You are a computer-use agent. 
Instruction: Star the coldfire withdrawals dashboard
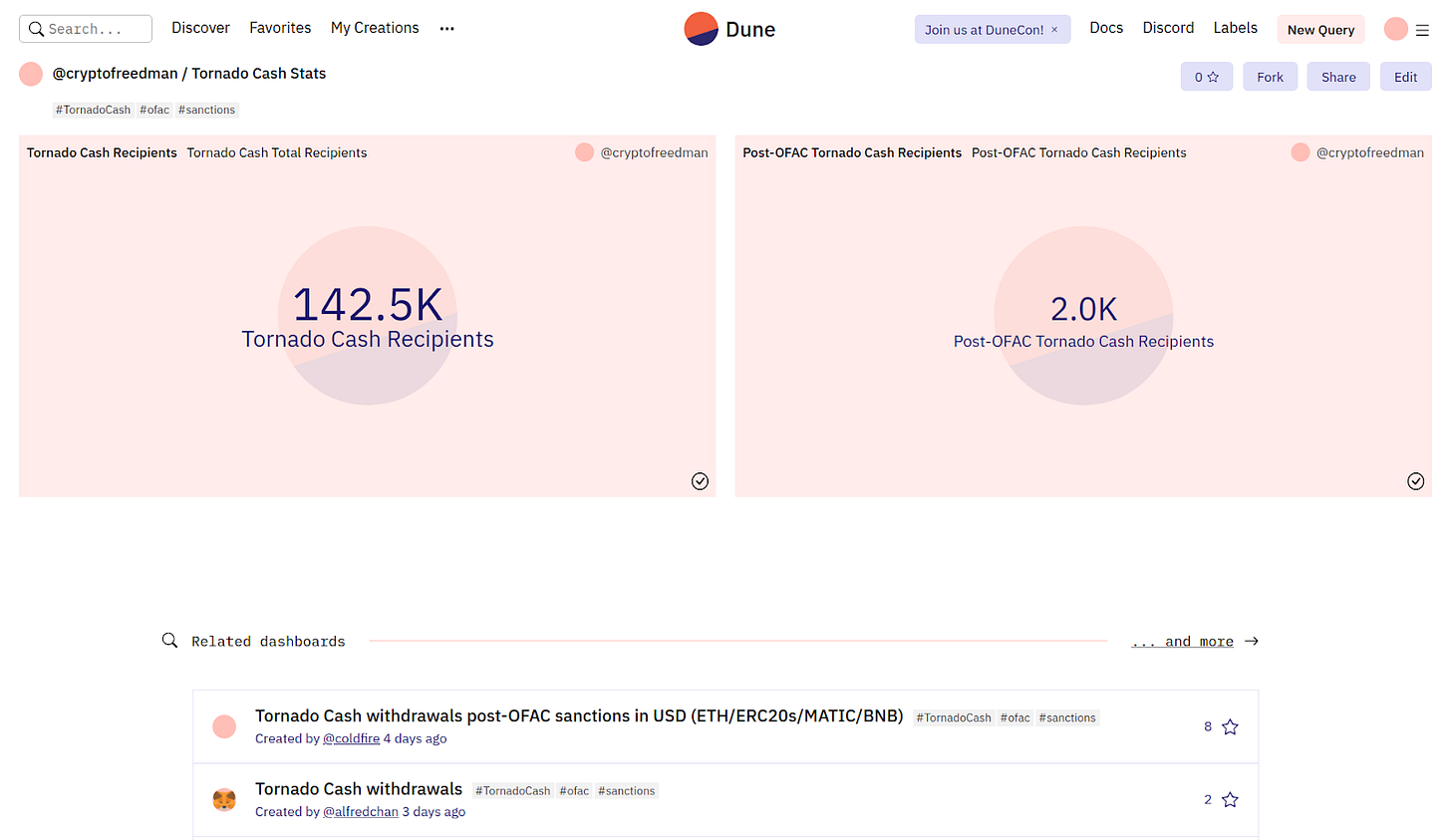[x=1230, y=727]
